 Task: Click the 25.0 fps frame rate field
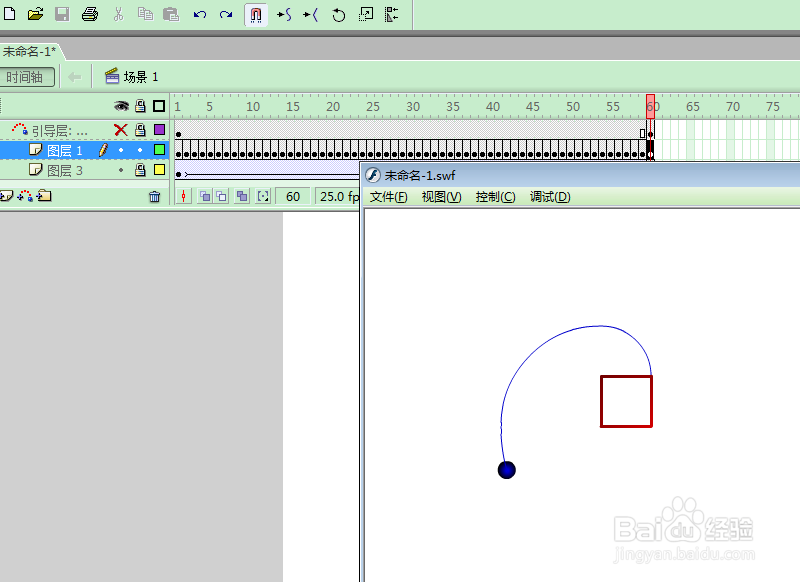coord(338,196)
